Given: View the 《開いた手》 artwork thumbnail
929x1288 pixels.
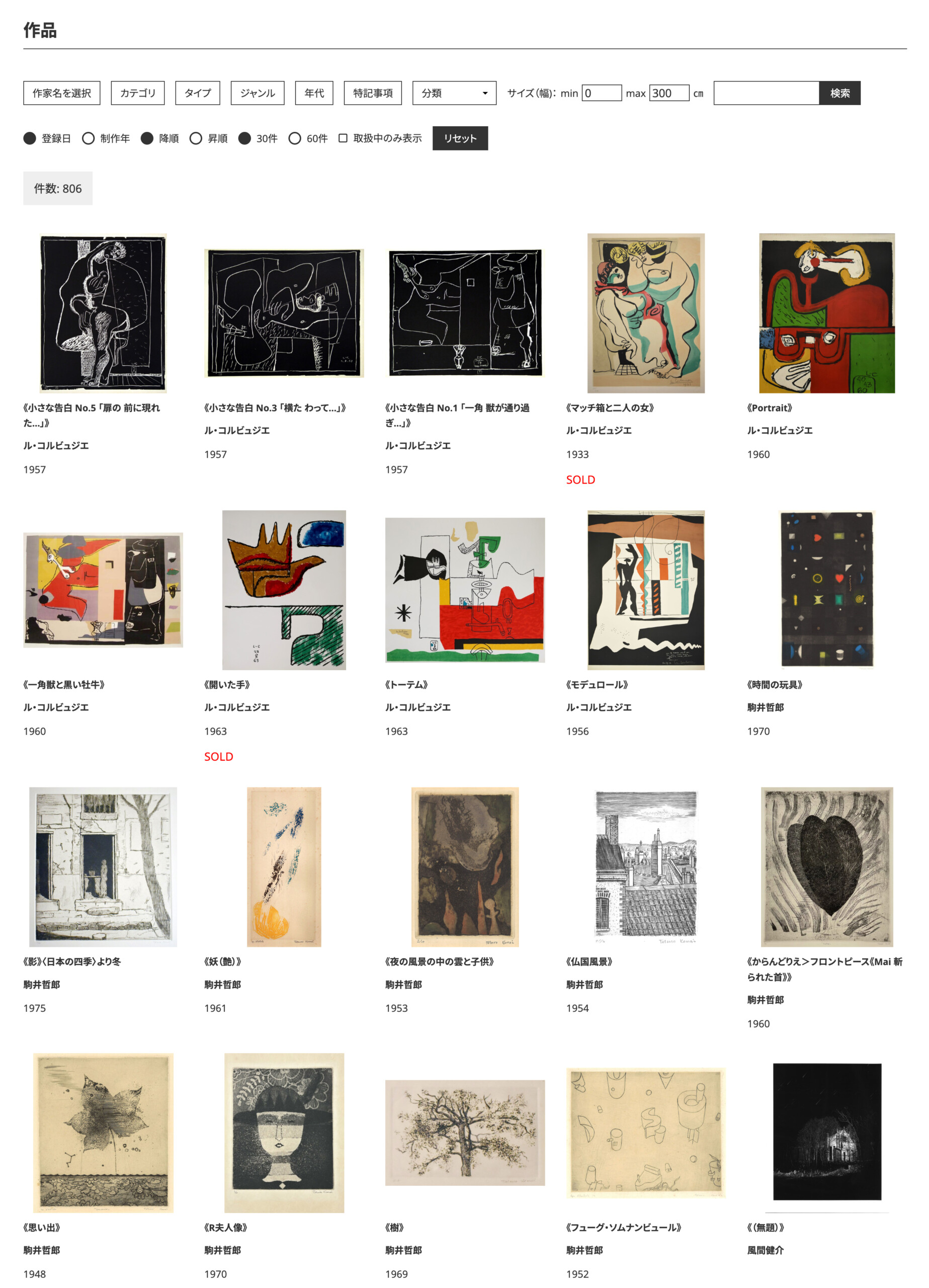Looking at the screenshot, I should (x=284, y=590).
